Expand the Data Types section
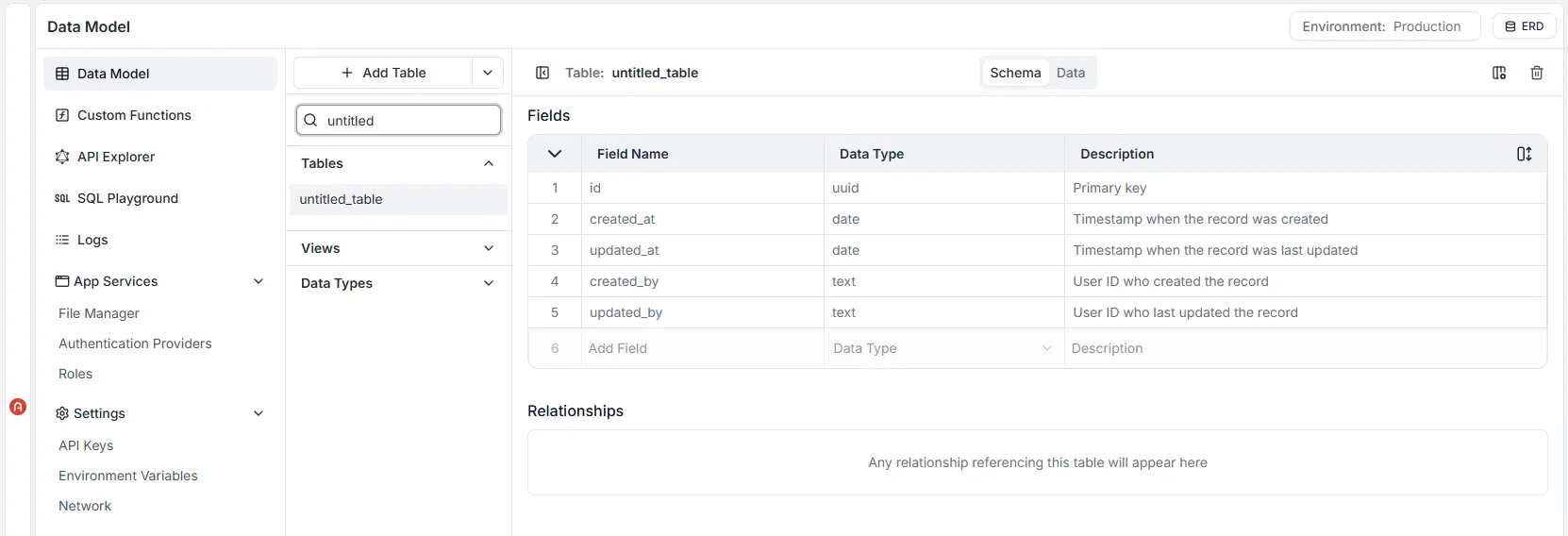1568x536 pixels. [488, 283]
